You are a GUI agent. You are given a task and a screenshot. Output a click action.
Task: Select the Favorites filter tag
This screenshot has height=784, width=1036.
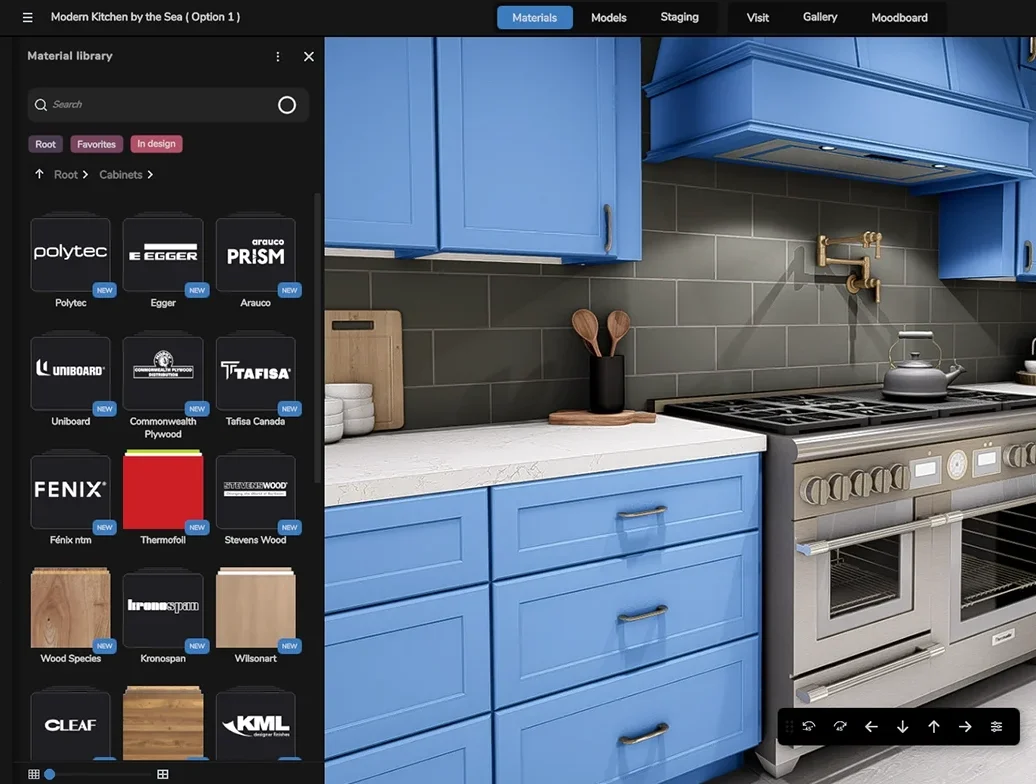pos(96,144)
